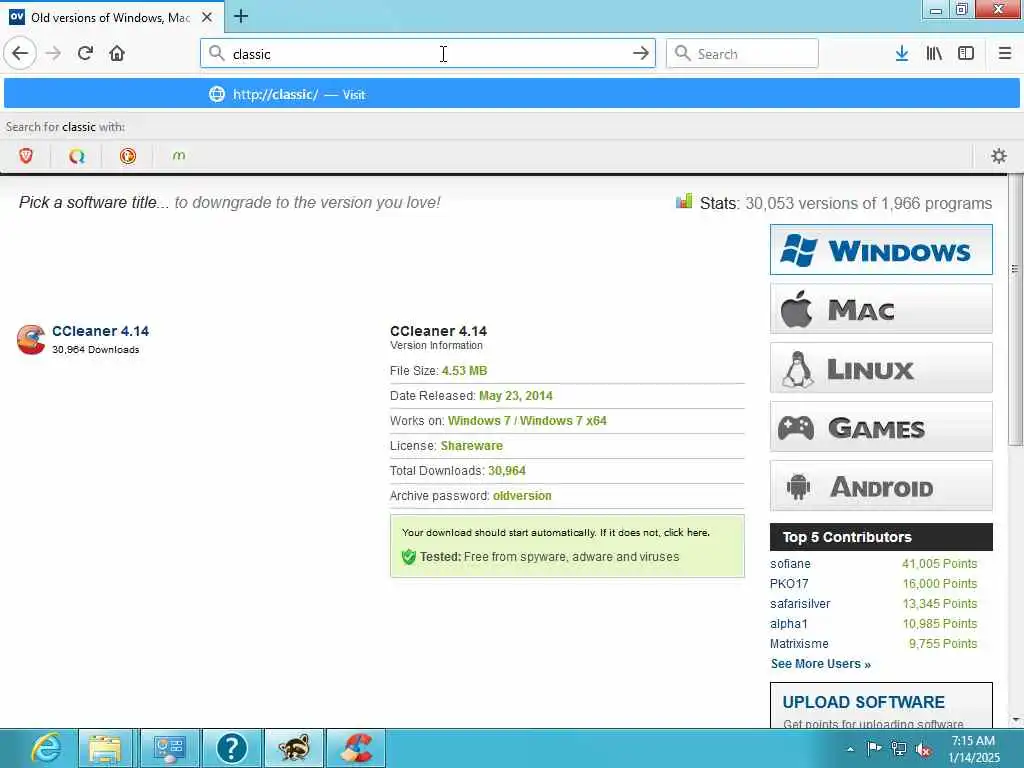Image resolution: width=1024 pixels, height=768 pixels.
Task: Open the Downloads panel arrow icon
Action: (x=902, y=53)
